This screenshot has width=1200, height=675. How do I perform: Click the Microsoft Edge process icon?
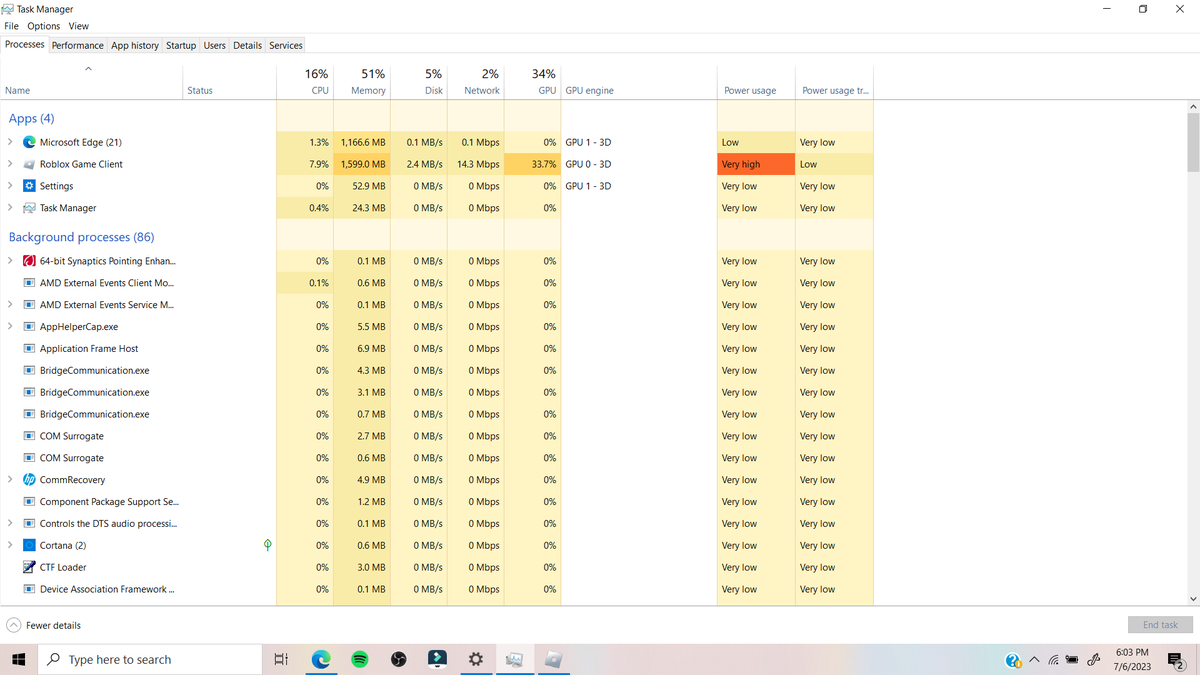pyautogui.click(x=29, y=142)
